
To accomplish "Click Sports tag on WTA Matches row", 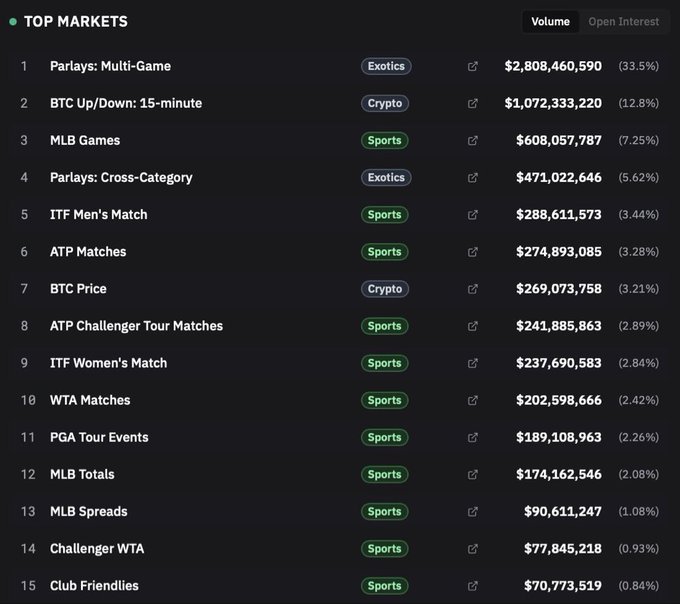I will (384, 400).
